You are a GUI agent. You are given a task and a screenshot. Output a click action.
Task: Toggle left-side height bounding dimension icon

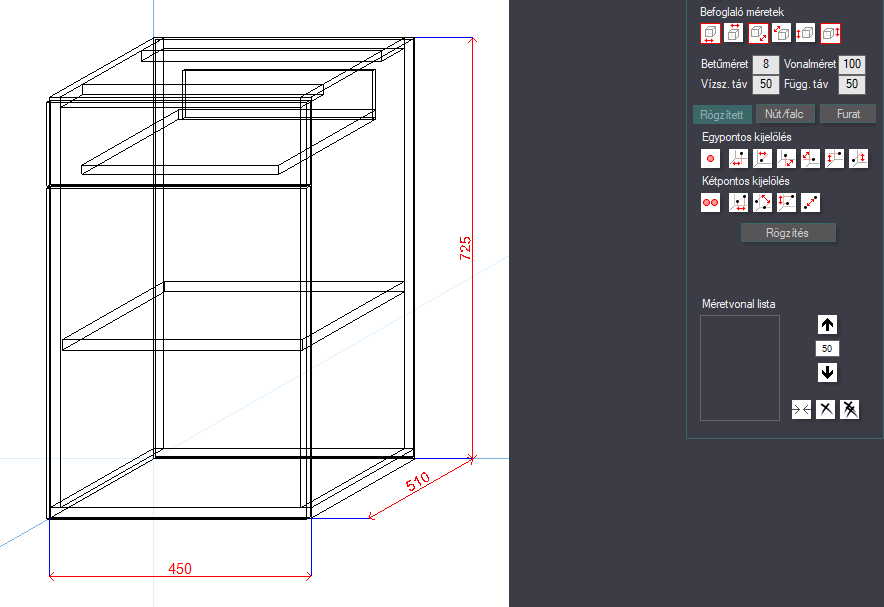(806, 33)
